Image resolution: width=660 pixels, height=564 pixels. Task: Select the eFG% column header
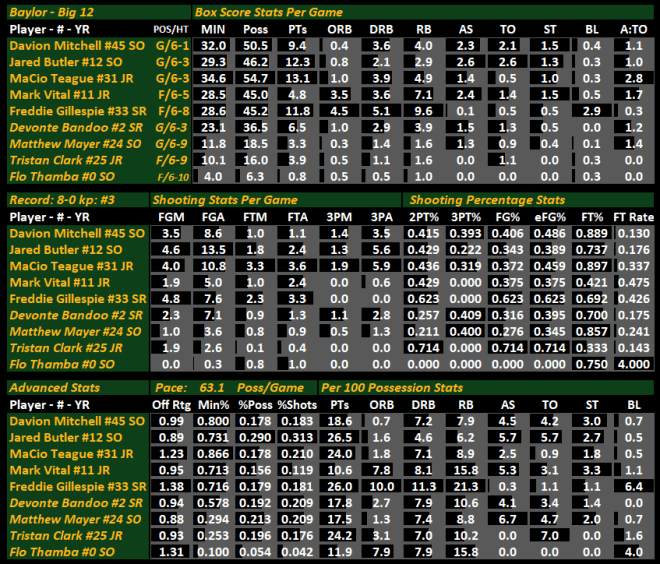[550, 217]
